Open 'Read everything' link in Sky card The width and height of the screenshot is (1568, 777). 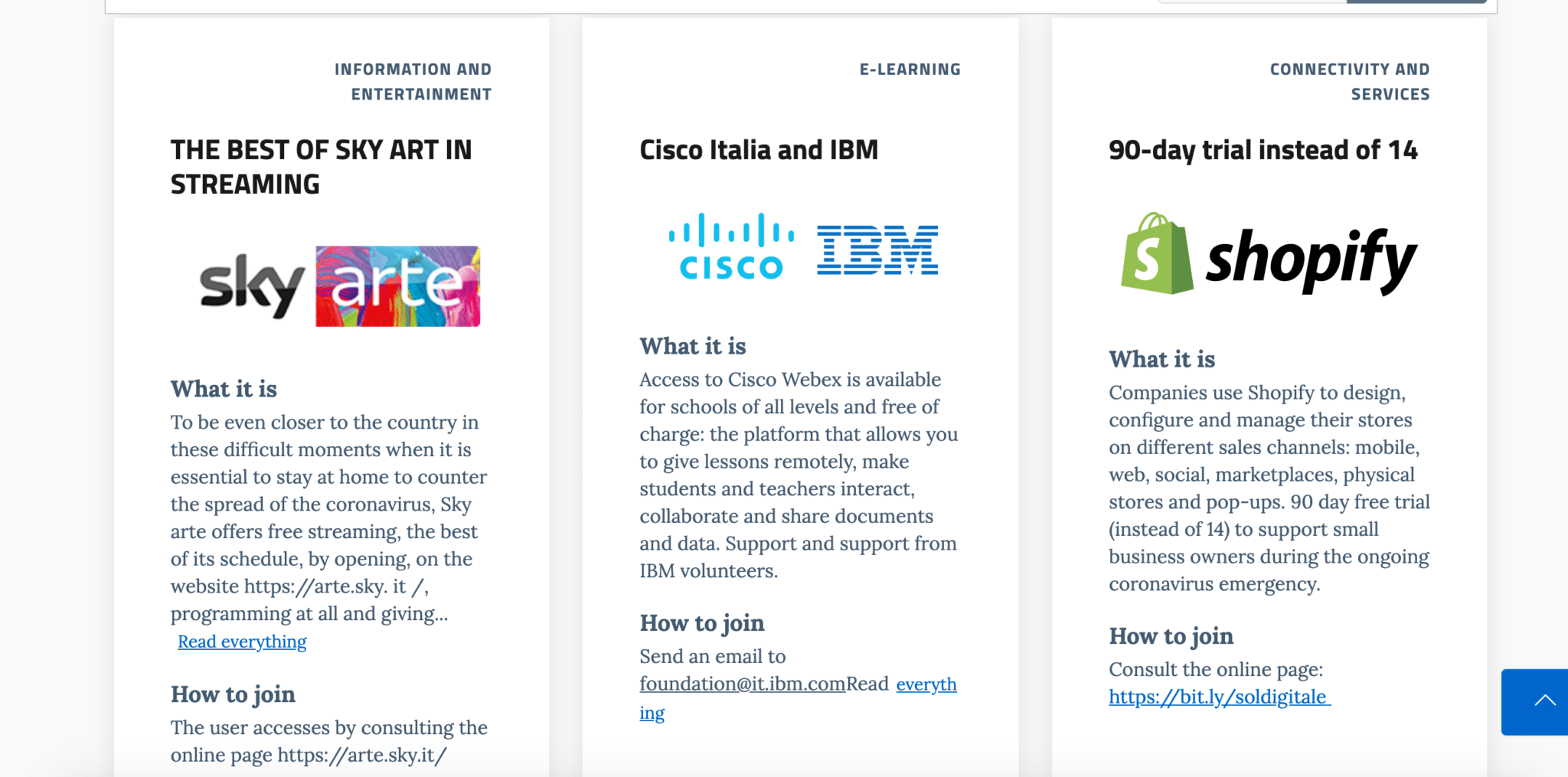[242, 642]
